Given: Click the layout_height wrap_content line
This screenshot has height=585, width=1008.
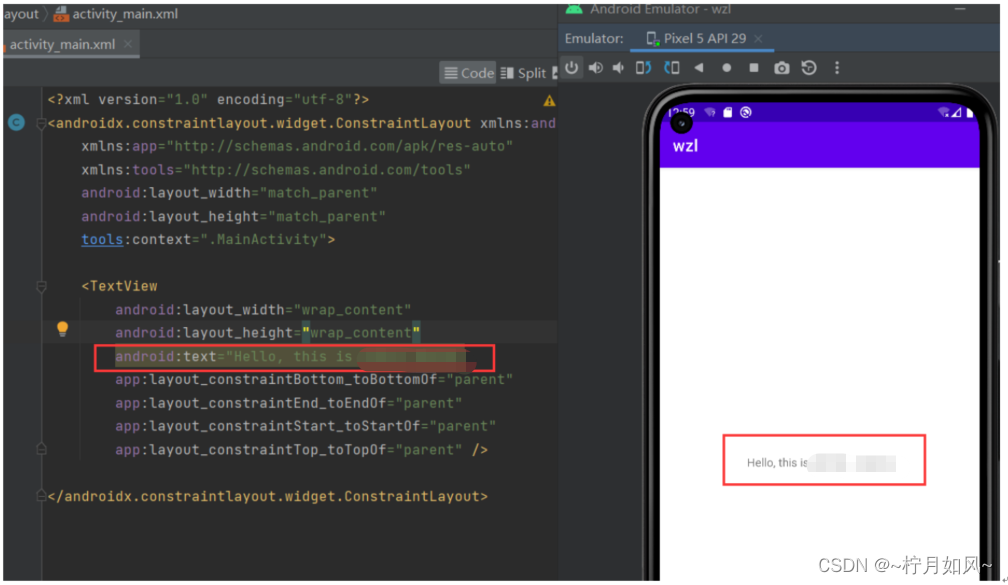Looking at the screenshot, I should (268, 333).
